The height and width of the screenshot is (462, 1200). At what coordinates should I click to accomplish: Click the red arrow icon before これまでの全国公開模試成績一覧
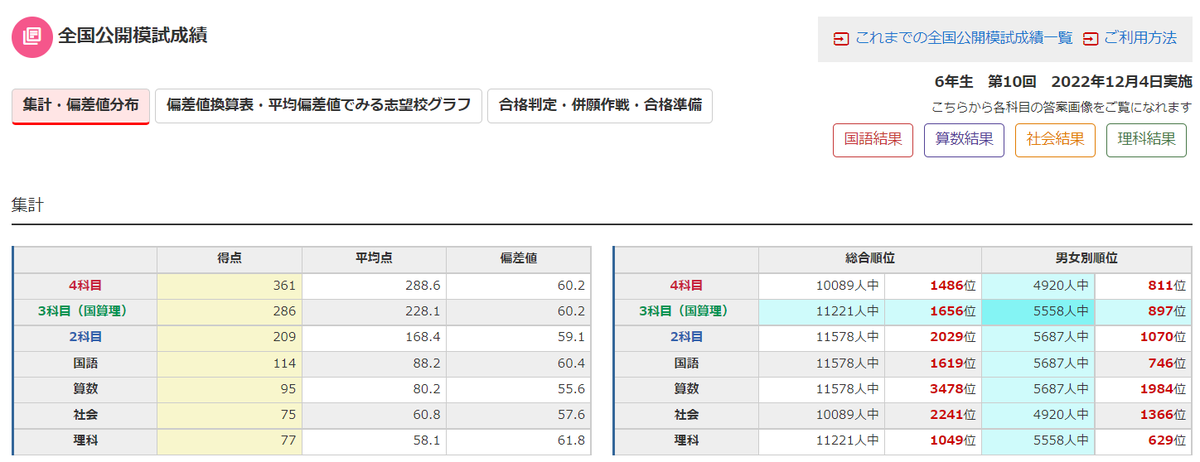pos(841,38)
